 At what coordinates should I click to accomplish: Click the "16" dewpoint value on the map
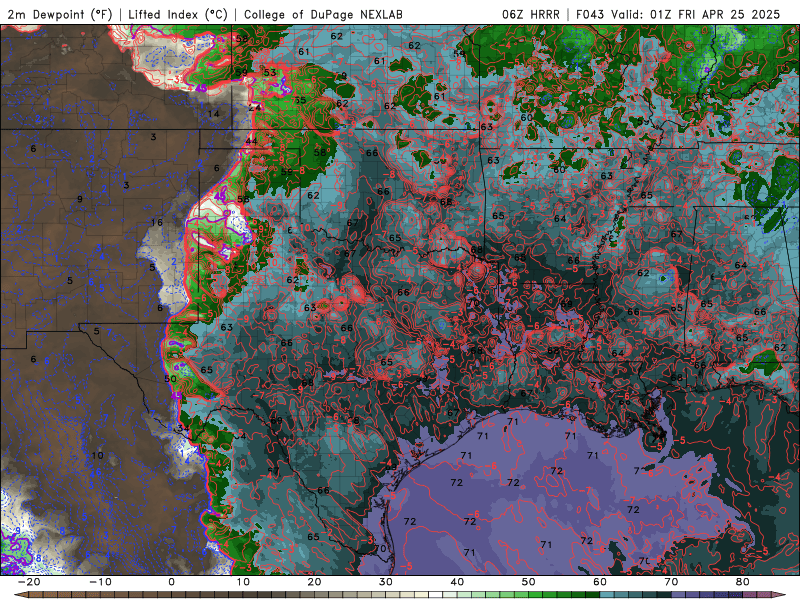tap(157, 222)
